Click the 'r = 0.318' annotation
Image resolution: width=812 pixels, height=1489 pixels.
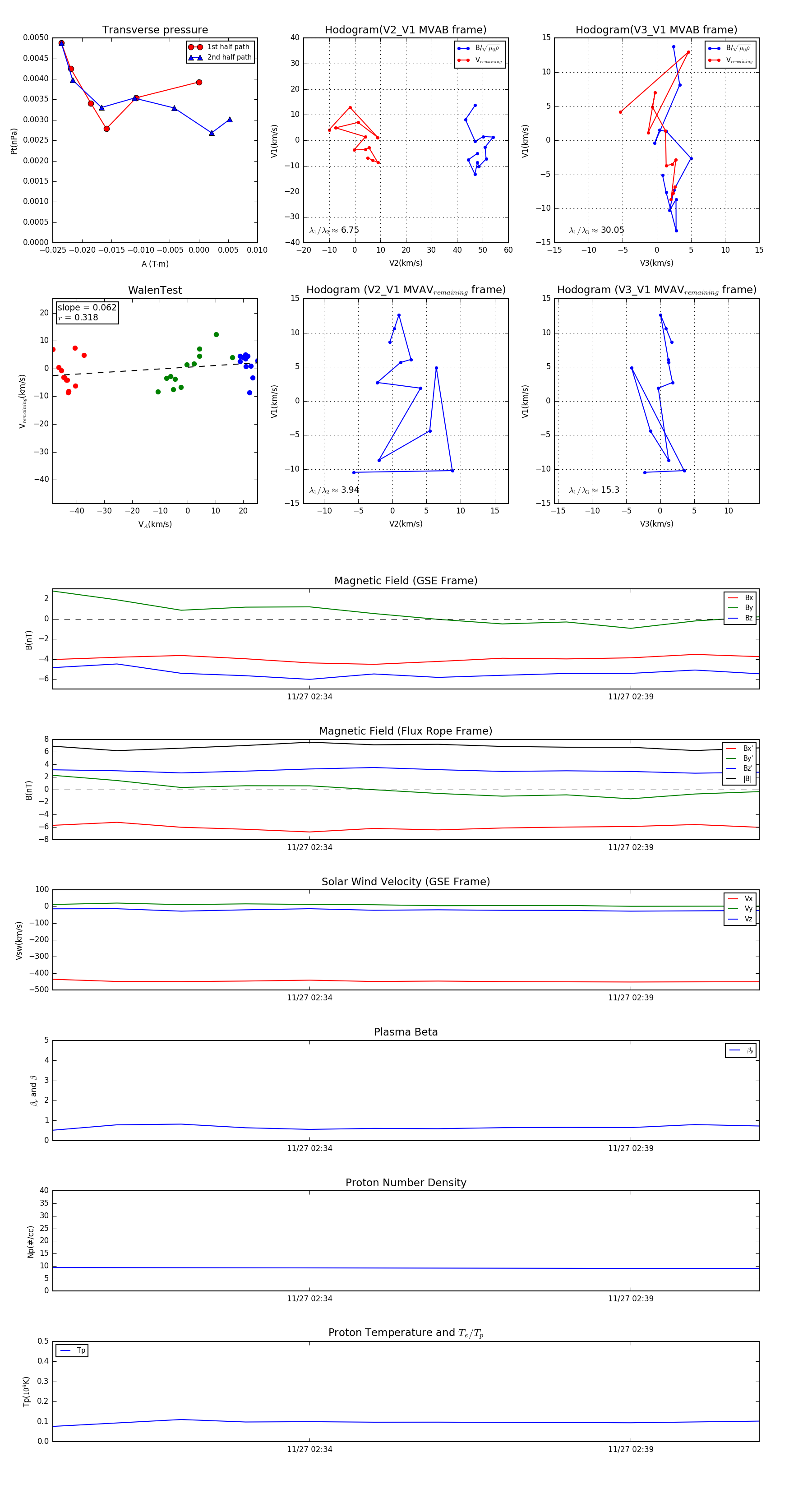coord(78,317)
